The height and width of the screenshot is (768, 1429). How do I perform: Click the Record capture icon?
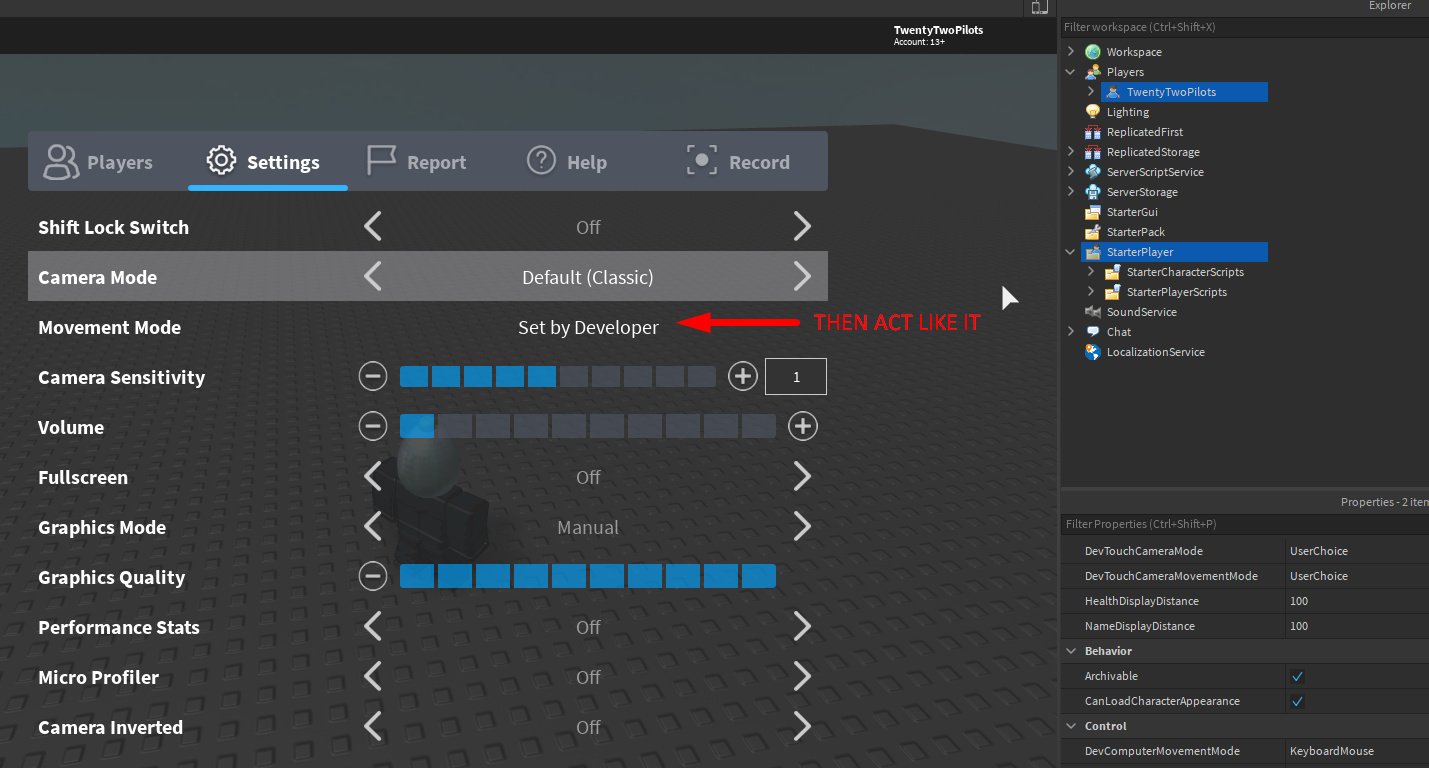pyautogui.click(x=701, y=160)
